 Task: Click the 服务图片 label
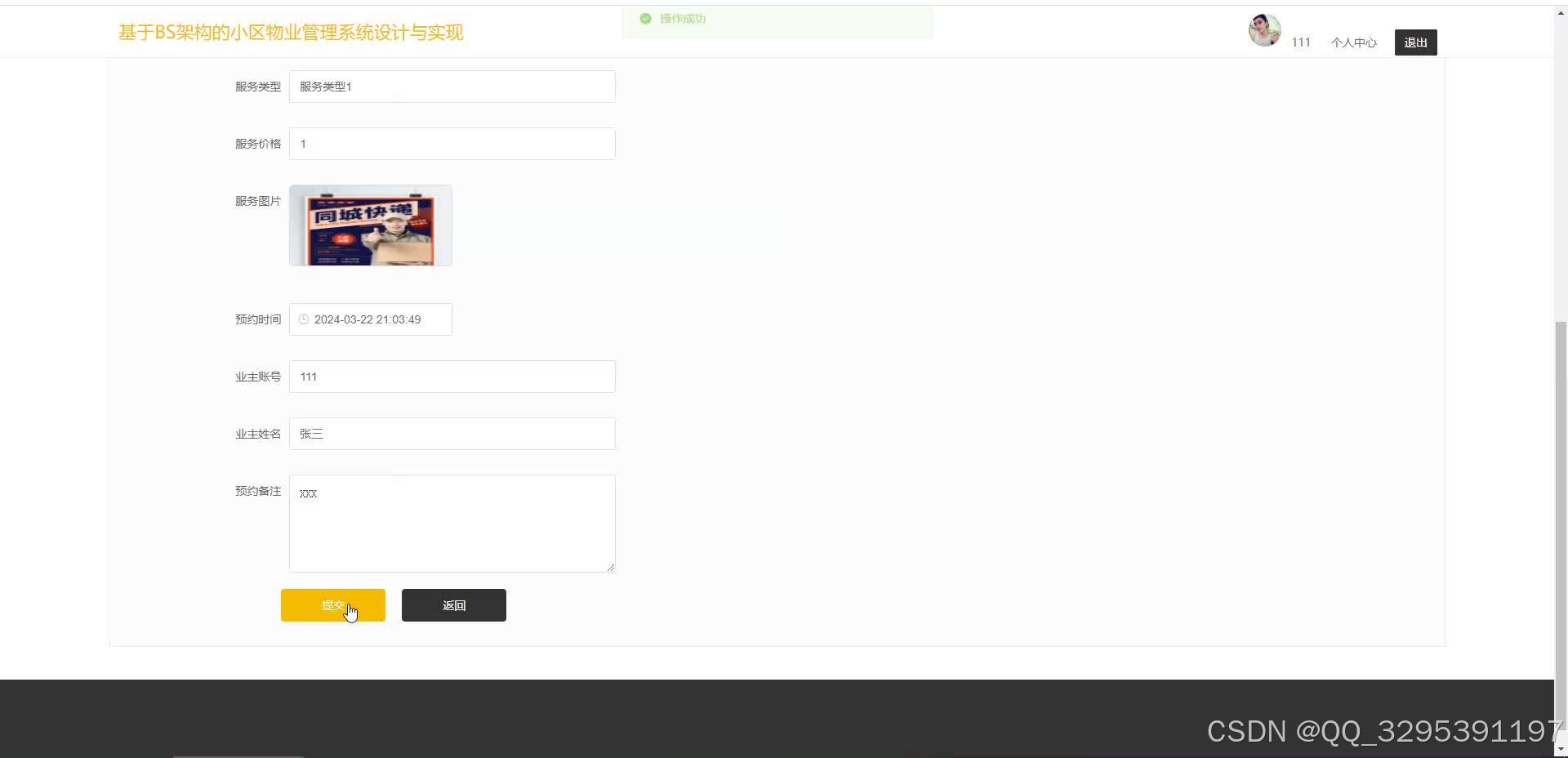[x=258, y=201]
